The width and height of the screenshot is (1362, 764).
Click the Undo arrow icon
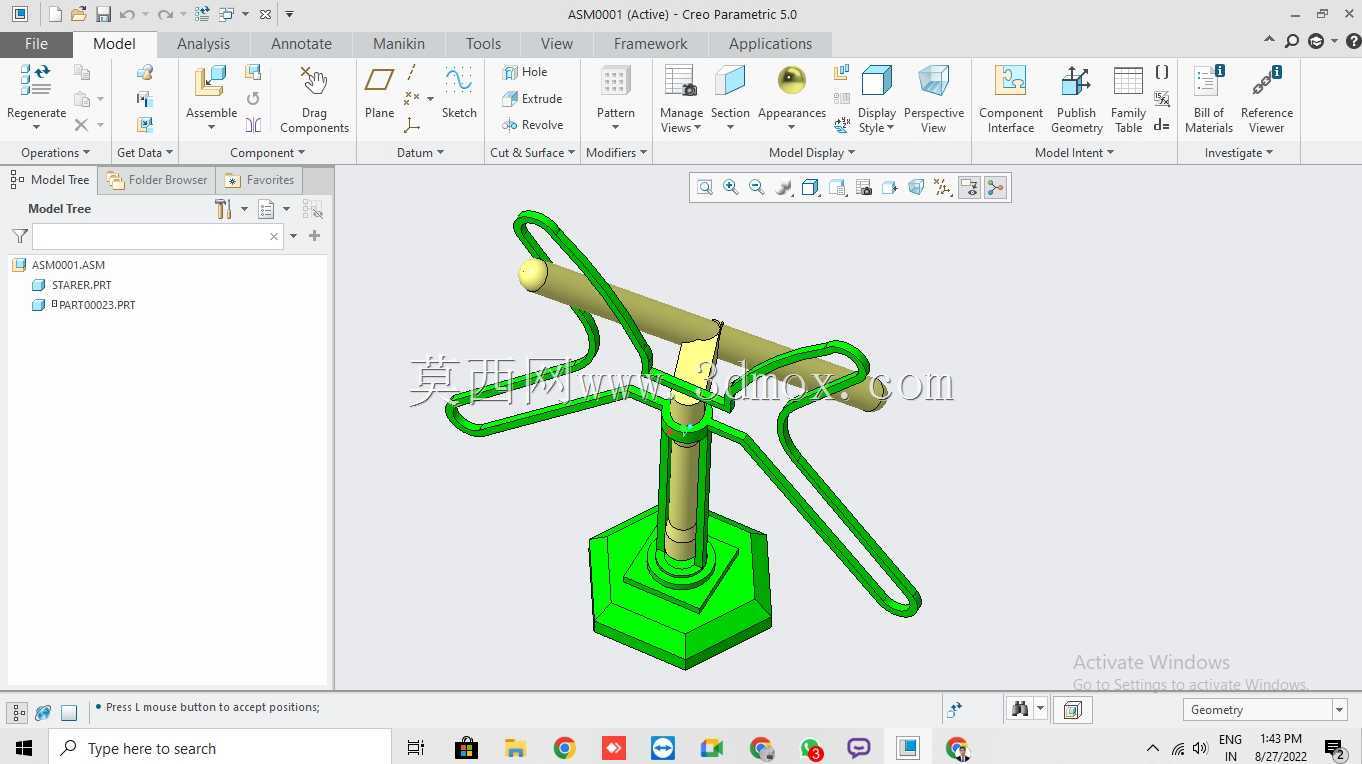point(127,14)
